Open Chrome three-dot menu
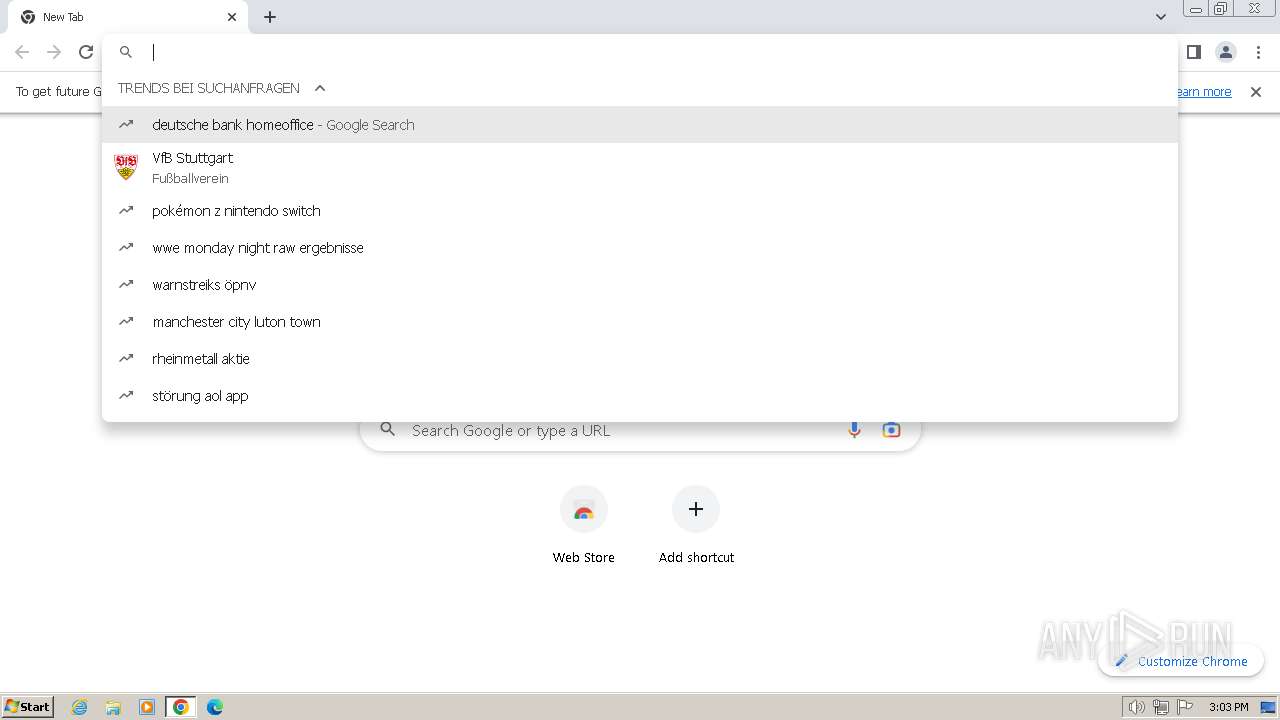Viewport: 1280px width, 720px height. tap(1258, 52)
